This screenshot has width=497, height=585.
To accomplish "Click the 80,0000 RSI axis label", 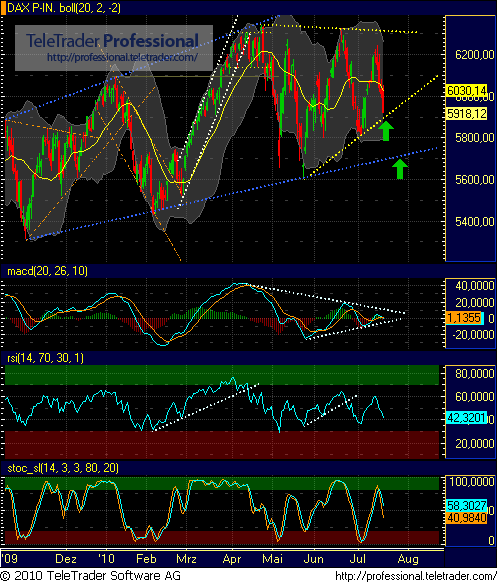I will (475, 374).
